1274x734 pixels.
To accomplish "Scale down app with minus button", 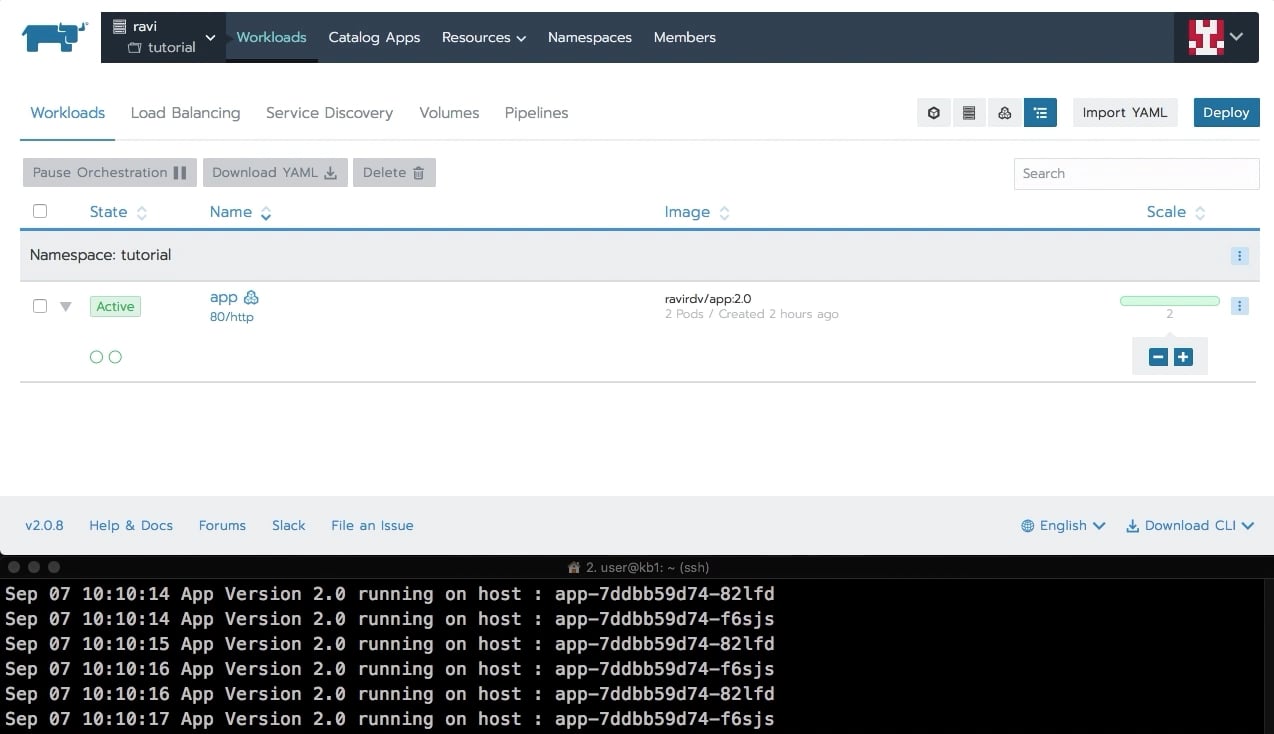I will click(x=1158, y=357).
